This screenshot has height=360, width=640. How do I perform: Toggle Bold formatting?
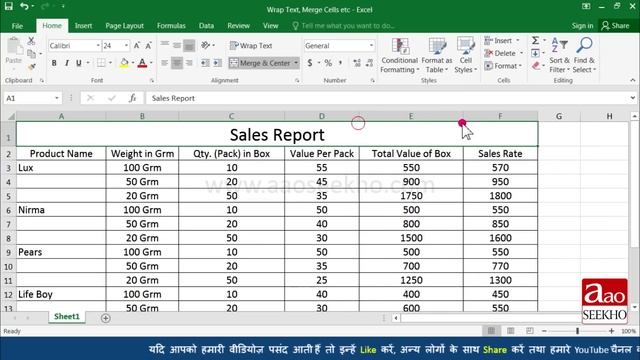pos(54,63)
